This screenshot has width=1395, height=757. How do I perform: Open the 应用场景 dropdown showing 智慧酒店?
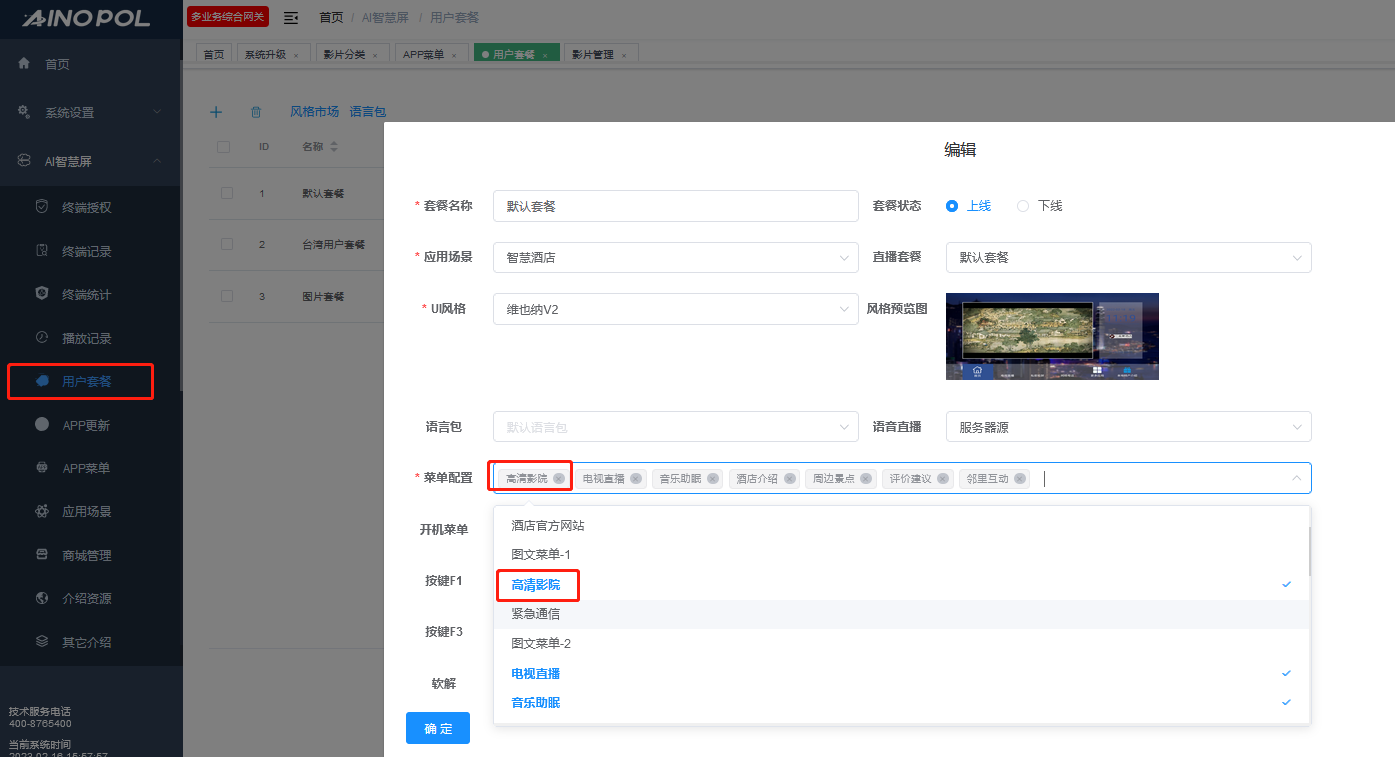click(x=675, y=257)
